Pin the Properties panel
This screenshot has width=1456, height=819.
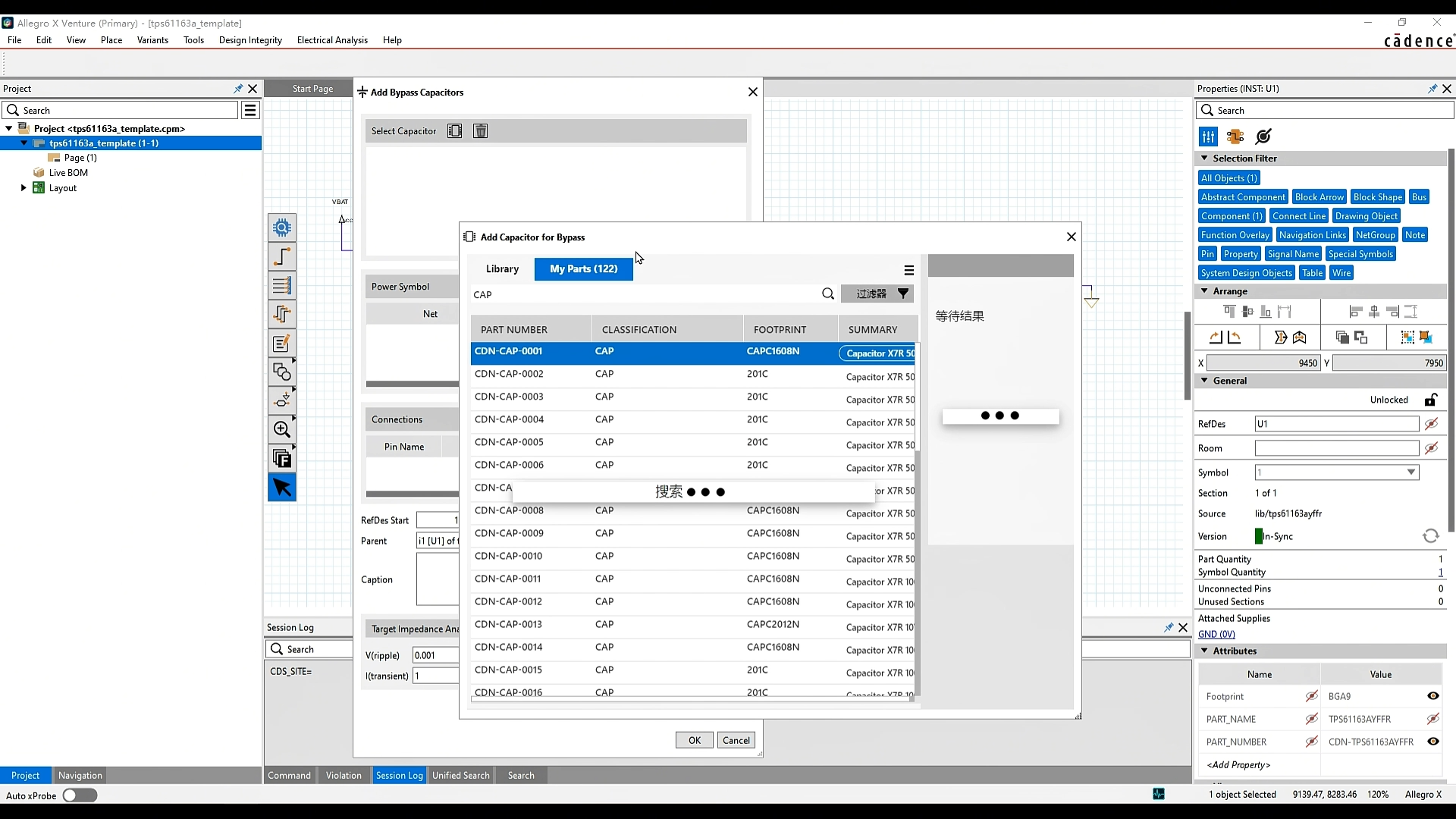[1432, 89]
